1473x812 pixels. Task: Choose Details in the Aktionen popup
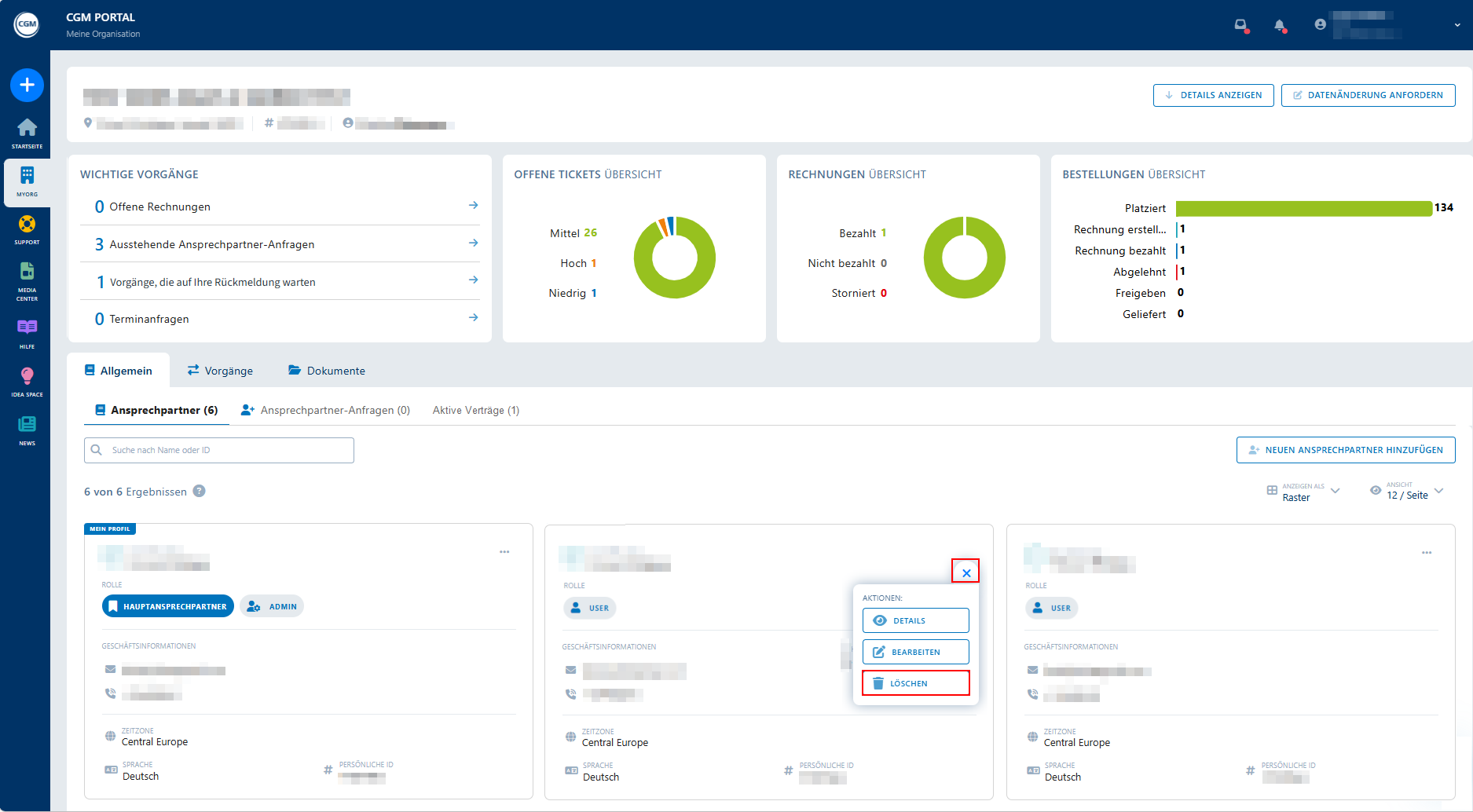(x=915, y=620)
